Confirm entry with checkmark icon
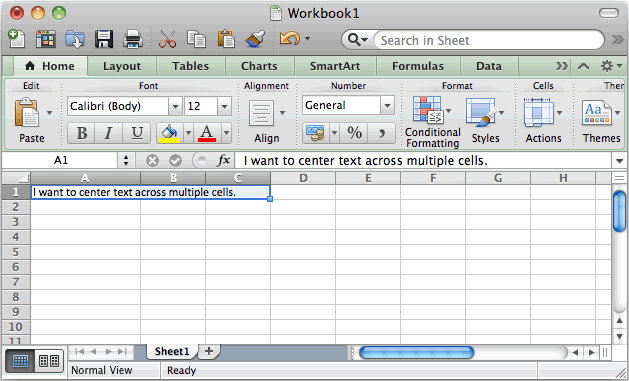 pyautogui.click(x=175, y=161)
